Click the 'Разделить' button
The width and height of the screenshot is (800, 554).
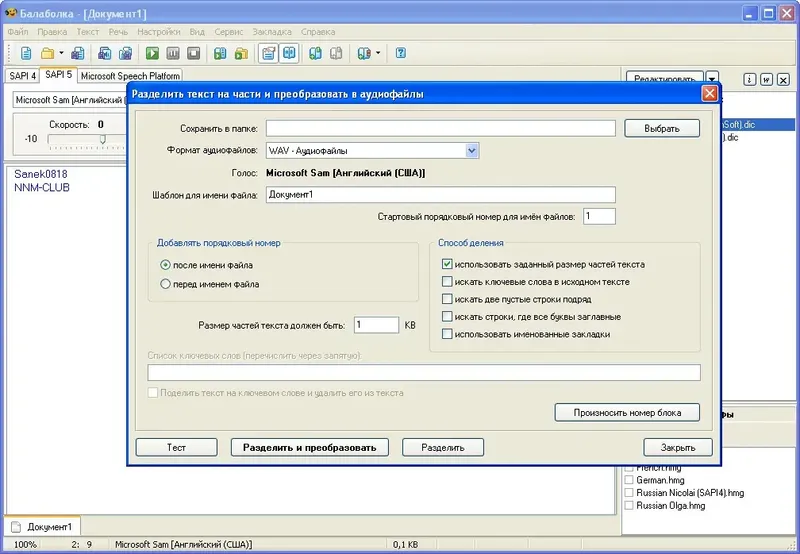click(443, 447)
